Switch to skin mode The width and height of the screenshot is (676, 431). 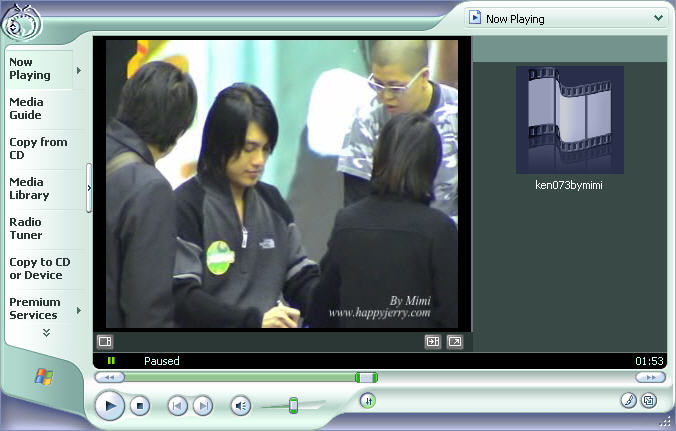point(649,400)
